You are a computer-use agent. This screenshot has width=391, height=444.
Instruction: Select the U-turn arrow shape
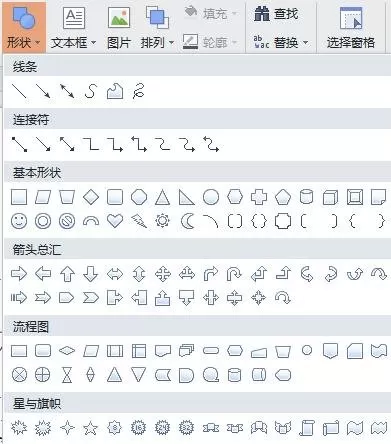(234, 274)
